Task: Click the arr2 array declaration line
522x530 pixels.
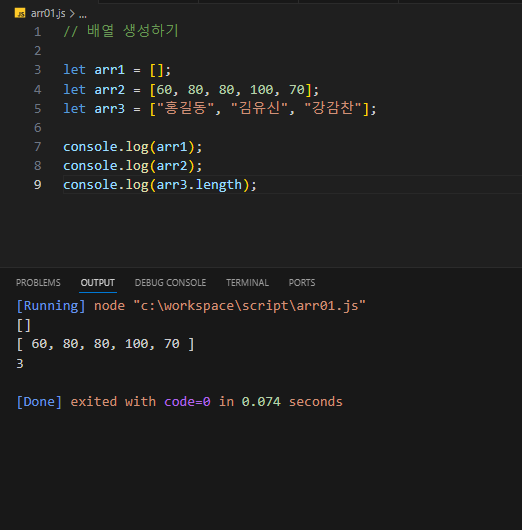Action: [191, 90]
